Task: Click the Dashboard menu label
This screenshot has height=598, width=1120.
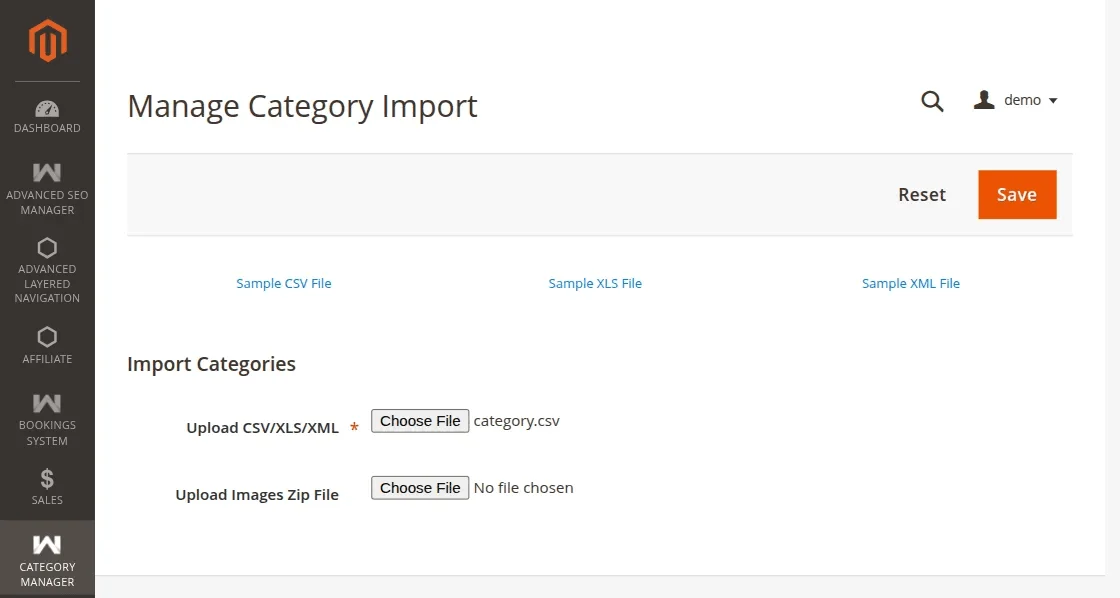Action: click(47, 128)
